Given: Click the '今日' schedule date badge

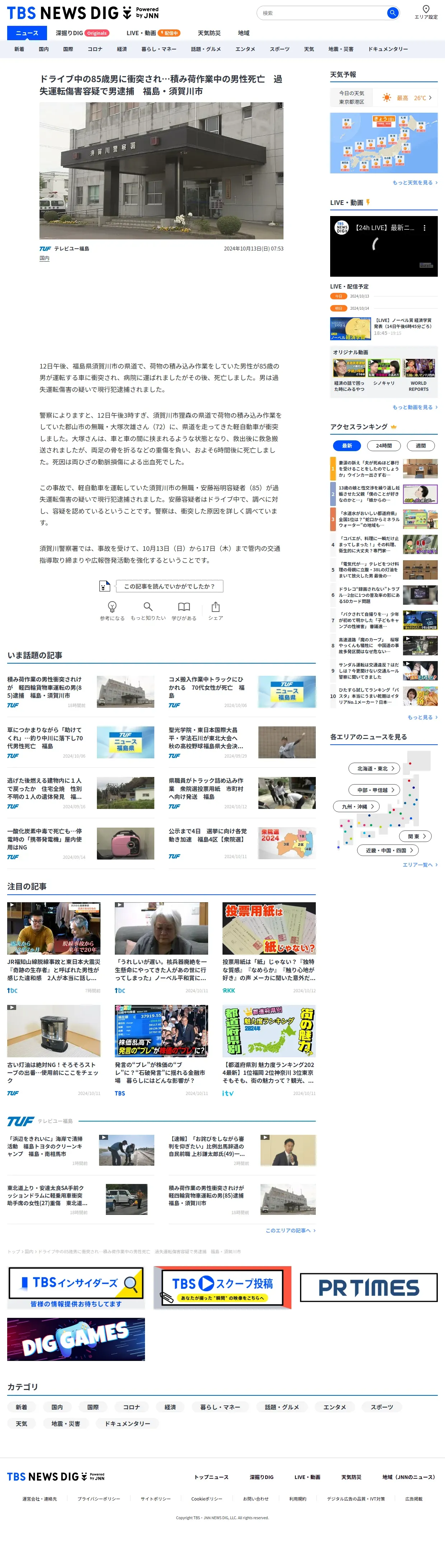Looking at the screenshot, I should (338, 296).
